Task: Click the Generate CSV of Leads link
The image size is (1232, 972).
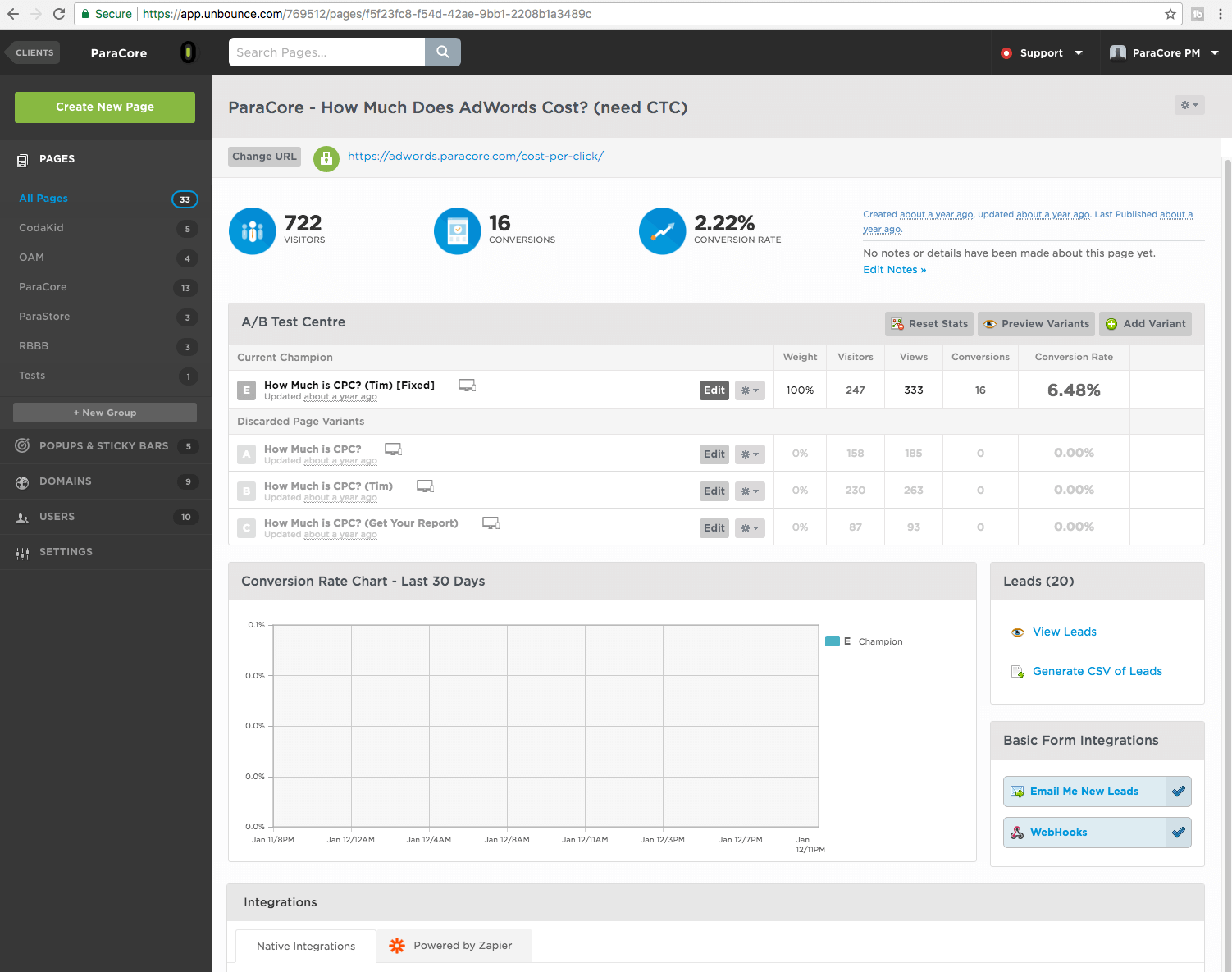Action: [1097, 672]
